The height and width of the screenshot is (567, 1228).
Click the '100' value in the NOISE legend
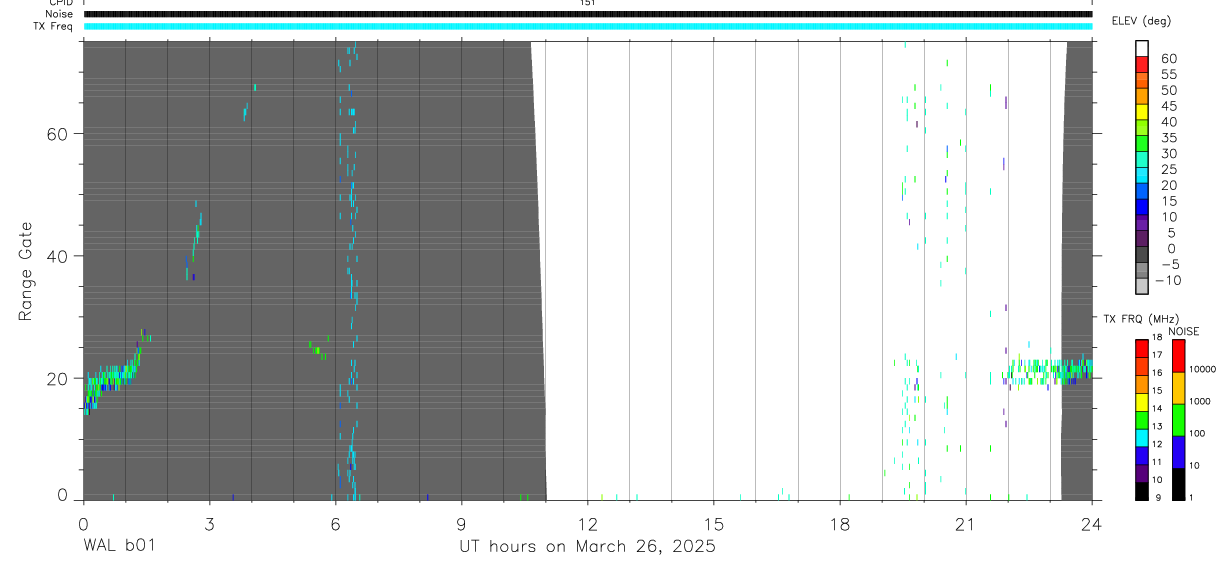click(1197, 433)
